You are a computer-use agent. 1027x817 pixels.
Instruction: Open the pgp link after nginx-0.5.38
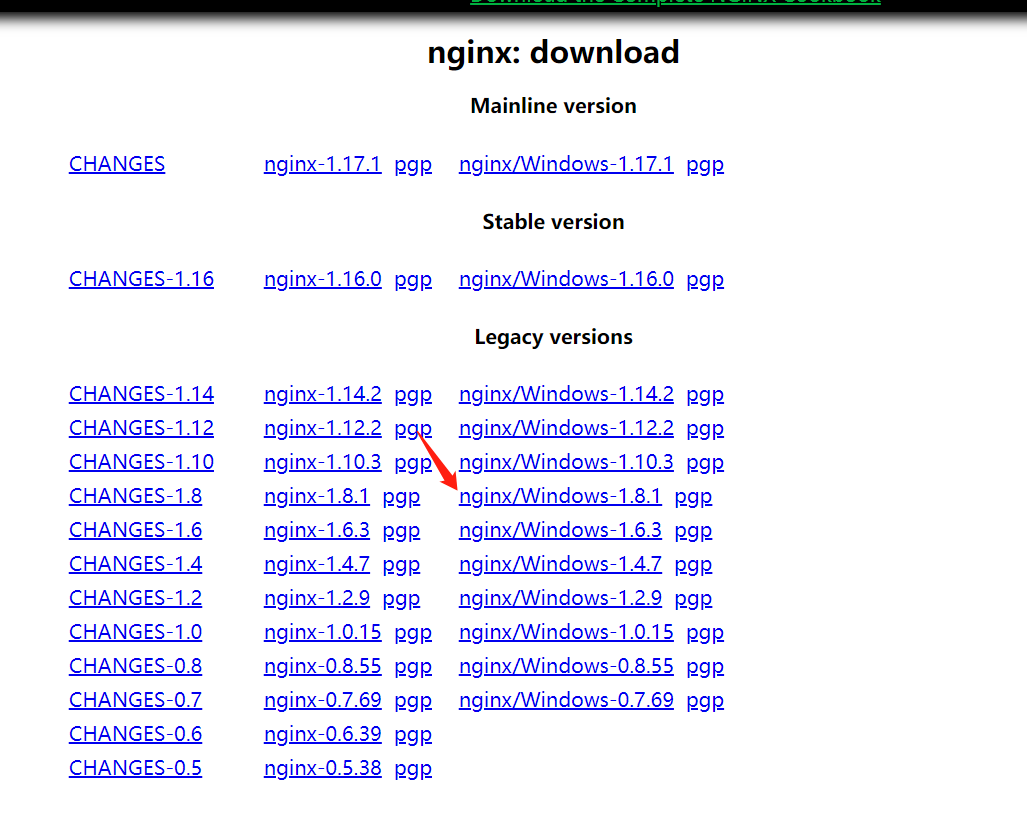[x=413, y=770]
